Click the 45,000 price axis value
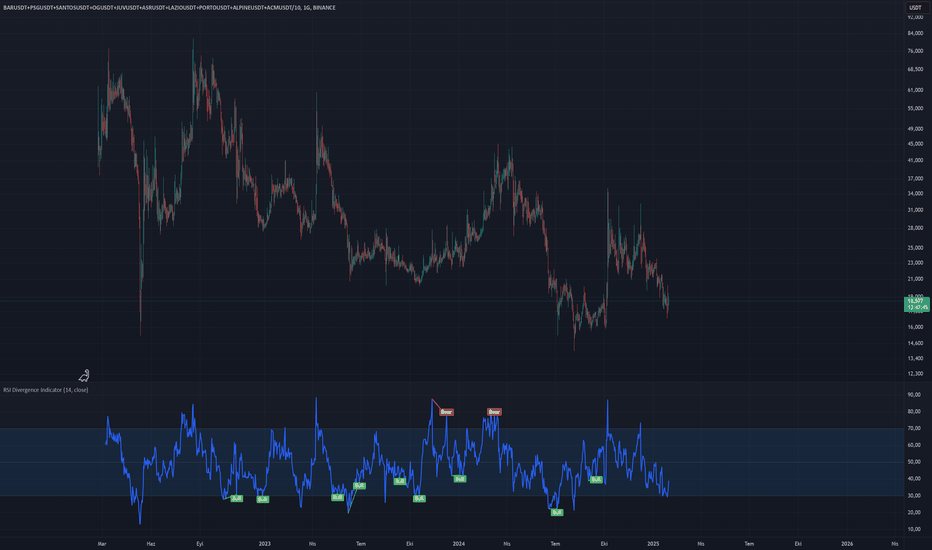Screen dimensions: 932x550 coord(915,144)
